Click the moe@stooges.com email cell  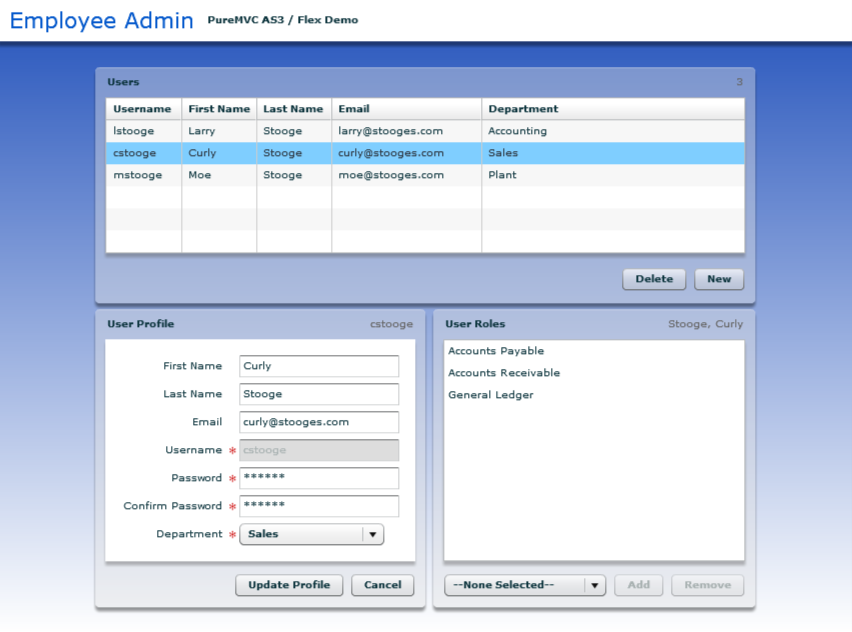click(406, 175)
